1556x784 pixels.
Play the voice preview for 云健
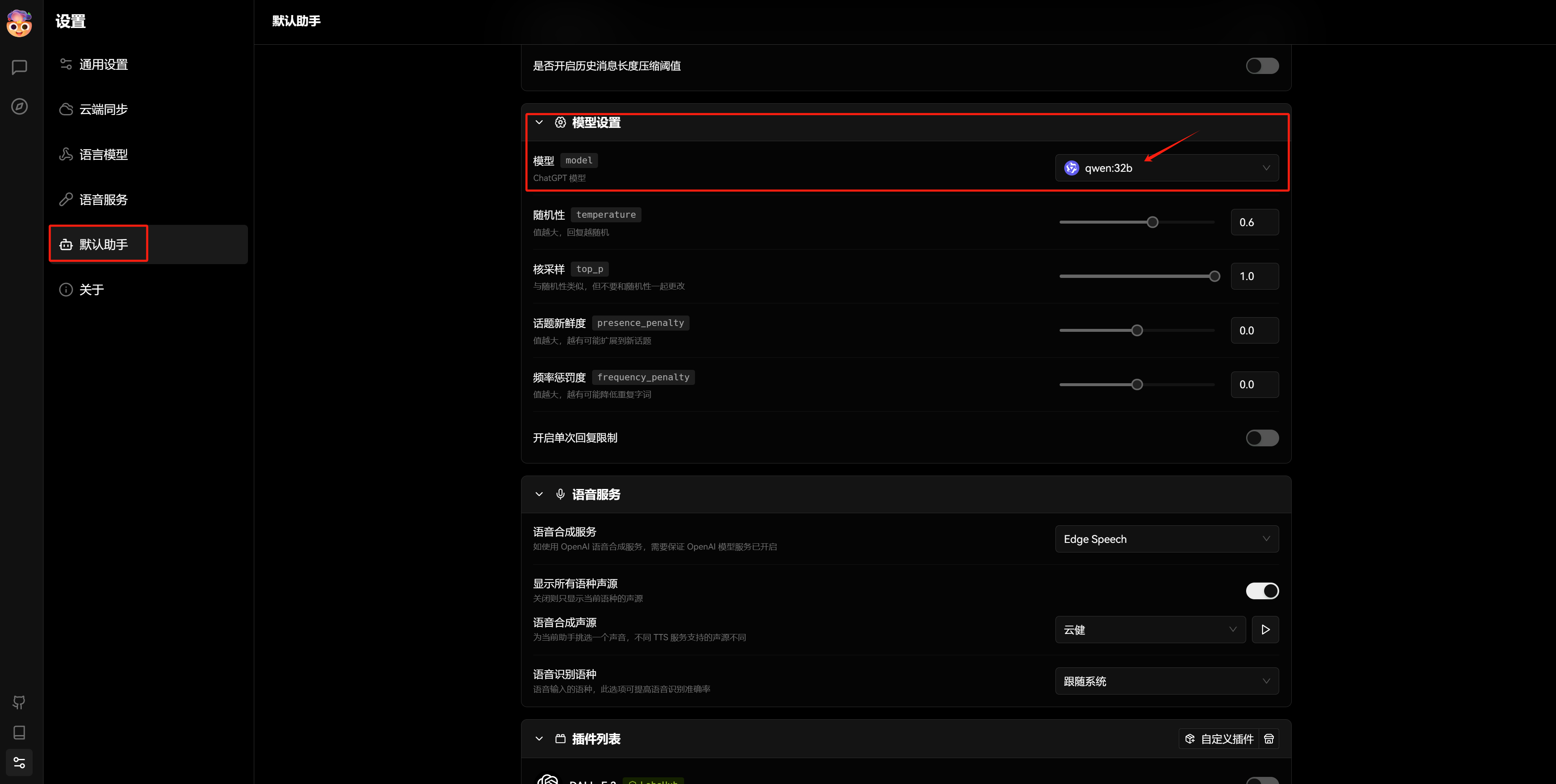[x=1265, y=629]
